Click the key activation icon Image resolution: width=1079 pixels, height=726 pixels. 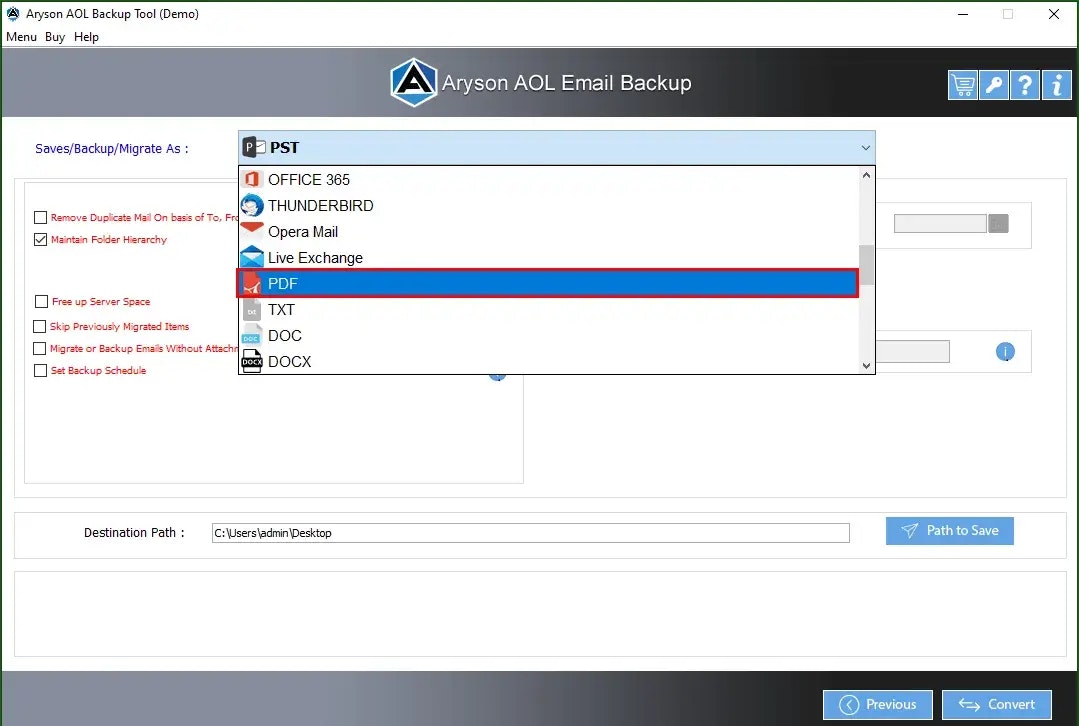pos(994,85)
